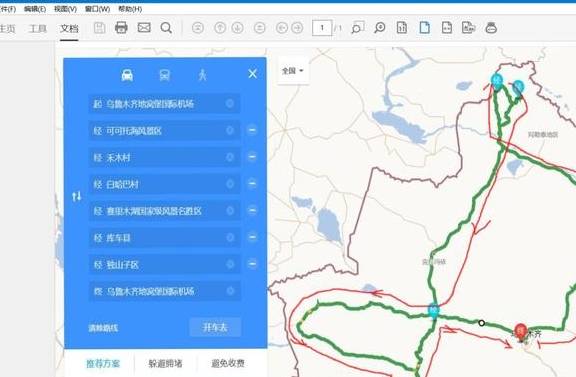Click the circled left-arrow previous view icon
The image size is (576, 377).
pos(282,28)
